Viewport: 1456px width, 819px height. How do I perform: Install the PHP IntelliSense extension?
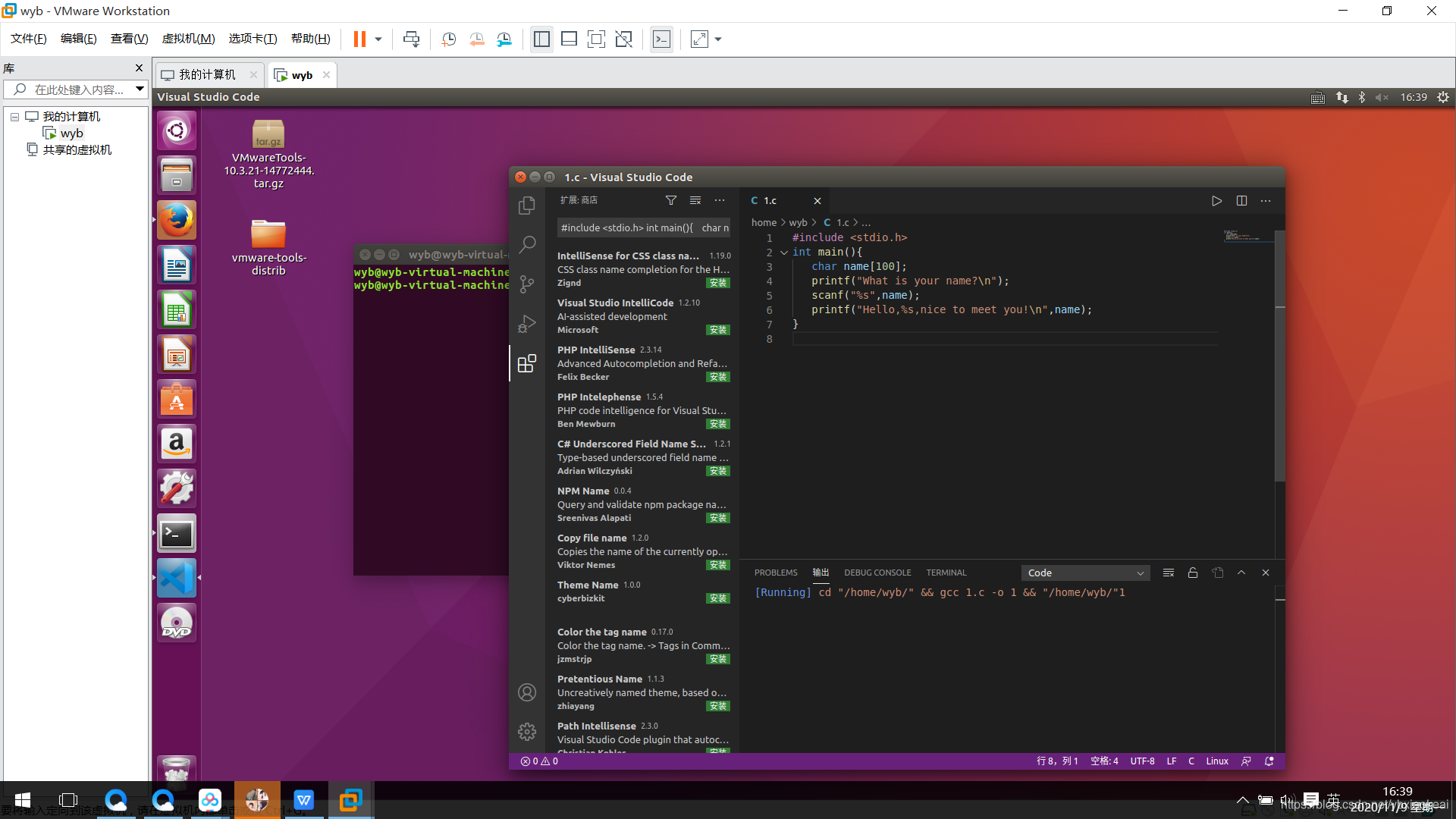tap(717, 377)
